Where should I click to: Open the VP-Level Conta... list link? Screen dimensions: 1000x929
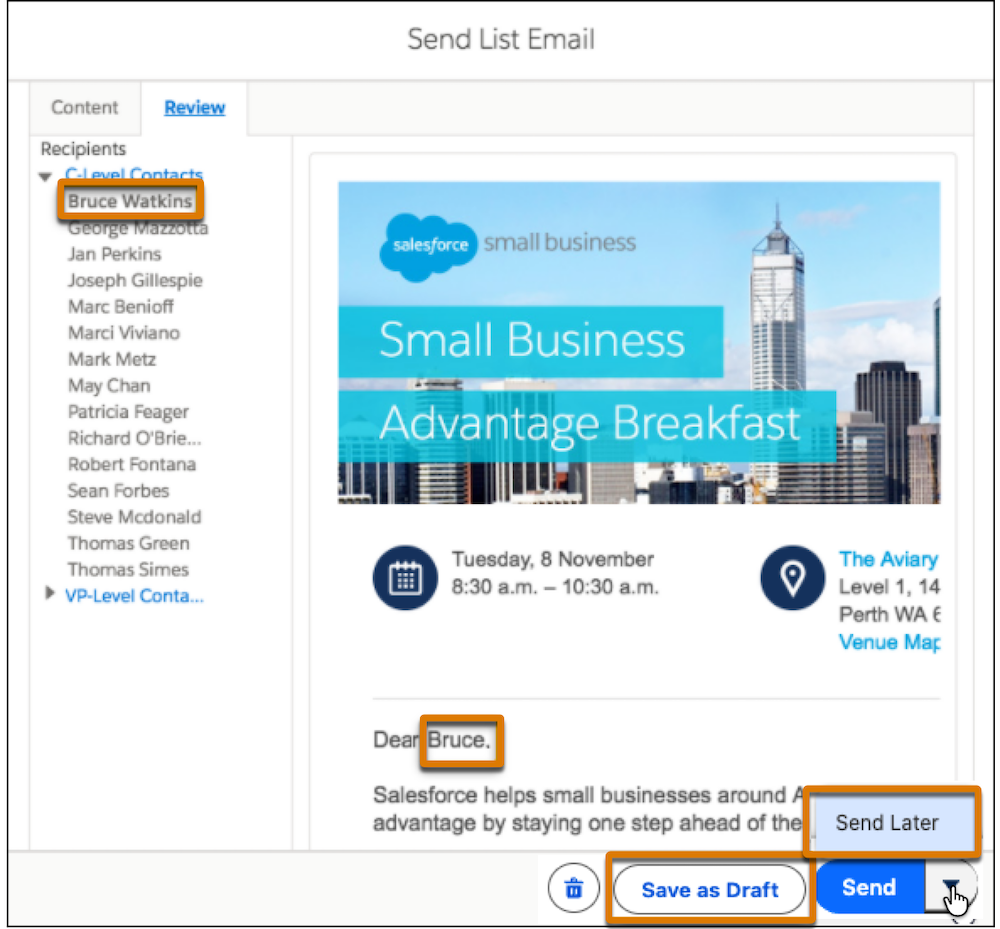[134, 596]
